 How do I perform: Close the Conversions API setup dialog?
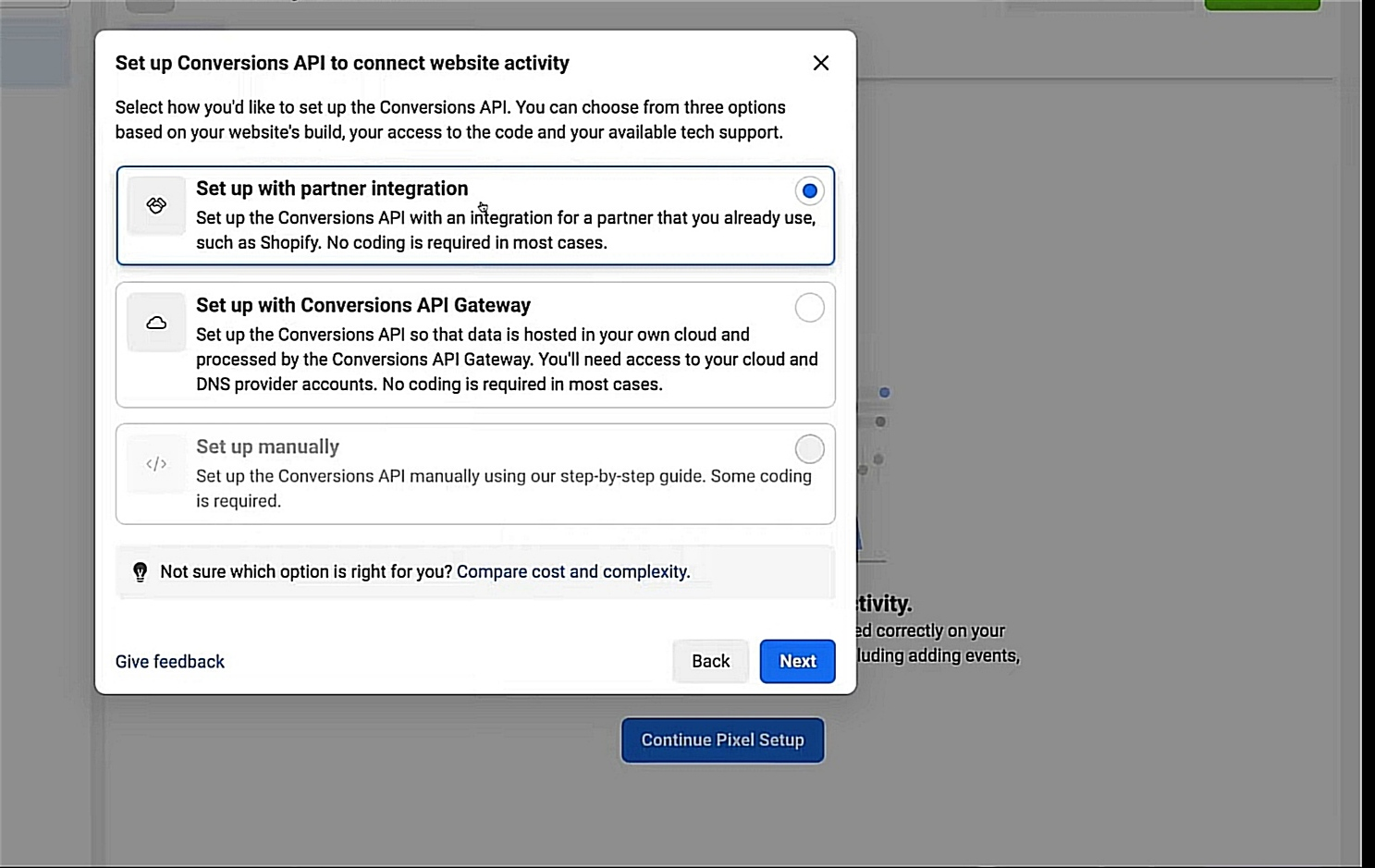pos(820,63)
